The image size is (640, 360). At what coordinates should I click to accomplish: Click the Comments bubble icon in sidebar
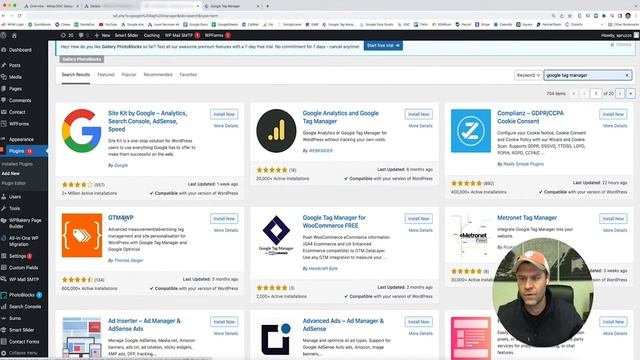(4, 100)
